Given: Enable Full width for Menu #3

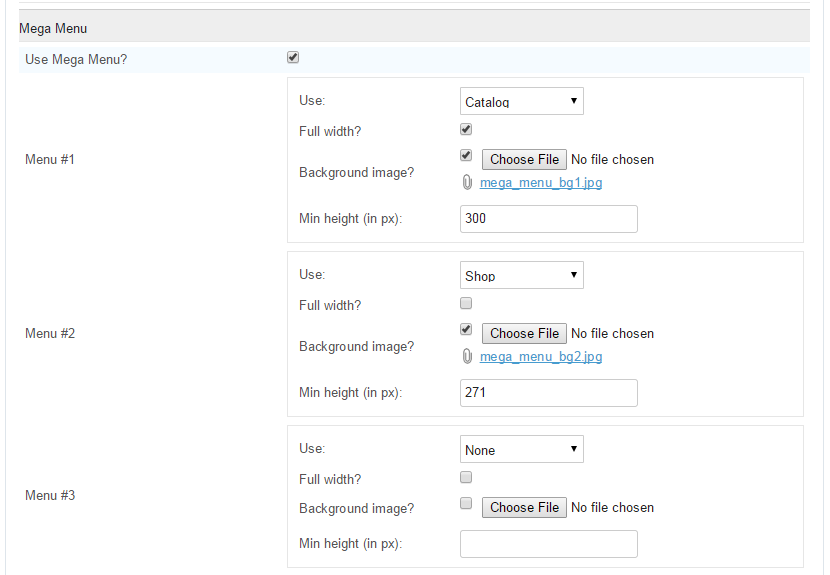Looking at the screenshot, I should [466, 478].
